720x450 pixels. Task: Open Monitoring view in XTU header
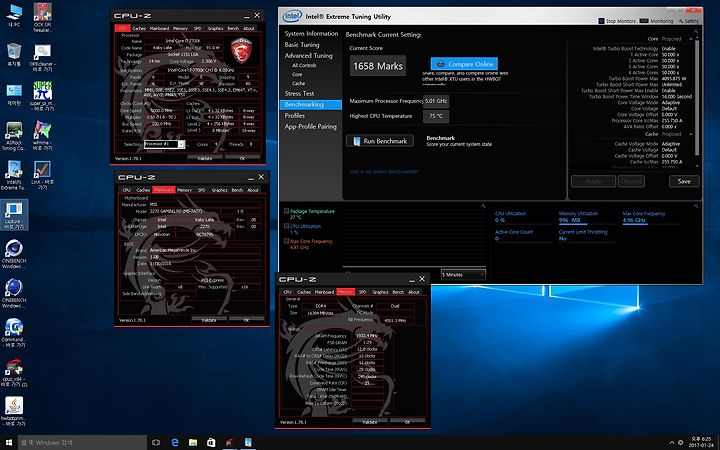point(656,21)
